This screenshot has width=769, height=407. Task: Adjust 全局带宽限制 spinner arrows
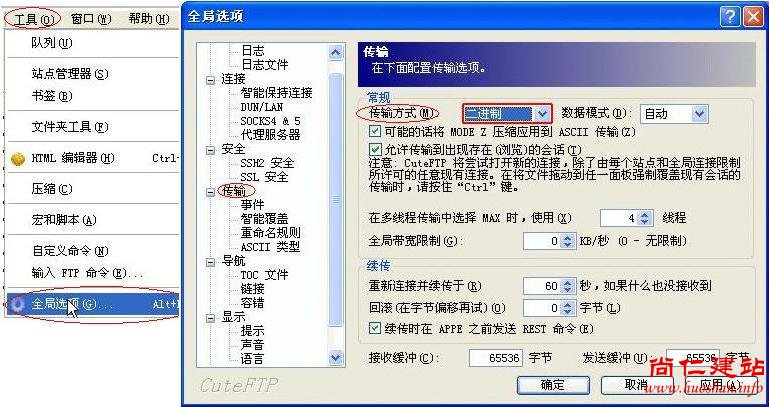click(x=567, y=241)
